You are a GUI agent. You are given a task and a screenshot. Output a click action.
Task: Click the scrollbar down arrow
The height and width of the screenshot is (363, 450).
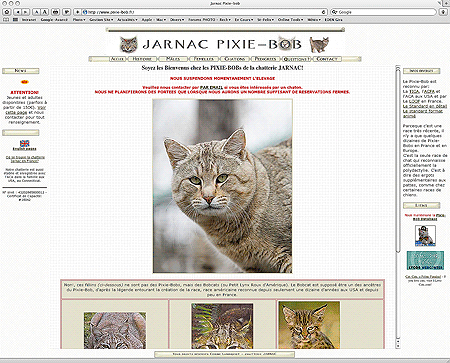[x=398, y=346]
